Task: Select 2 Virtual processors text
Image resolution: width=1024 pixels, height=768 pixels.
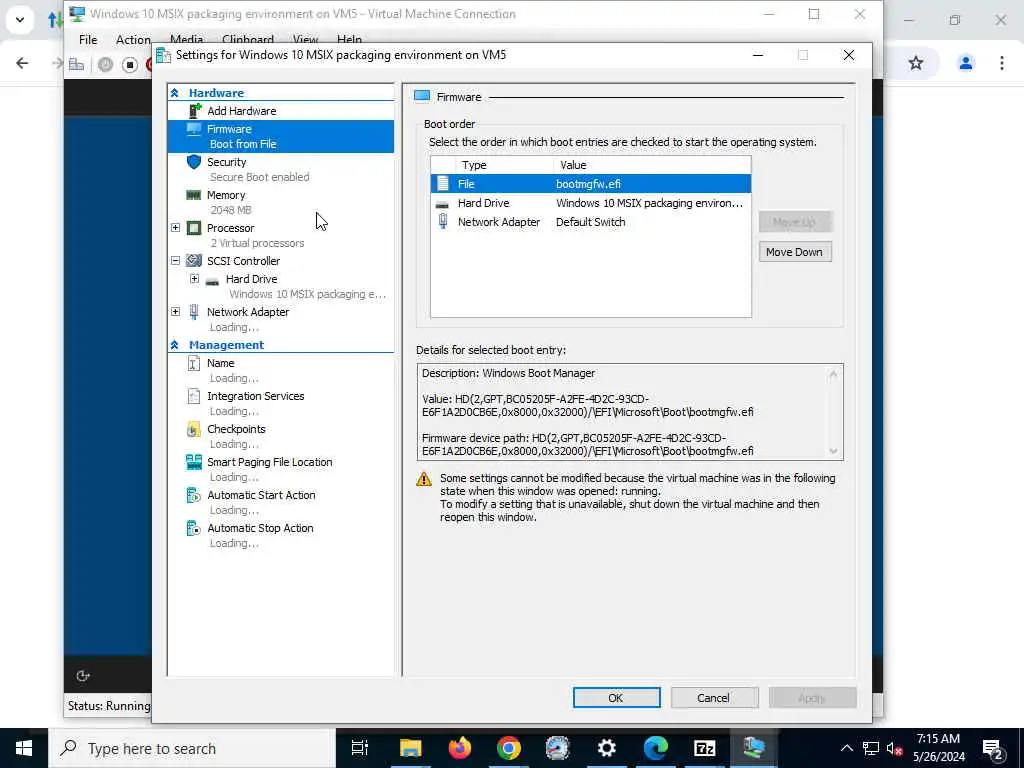Action: pyautogui.click(x=257, y=243)
